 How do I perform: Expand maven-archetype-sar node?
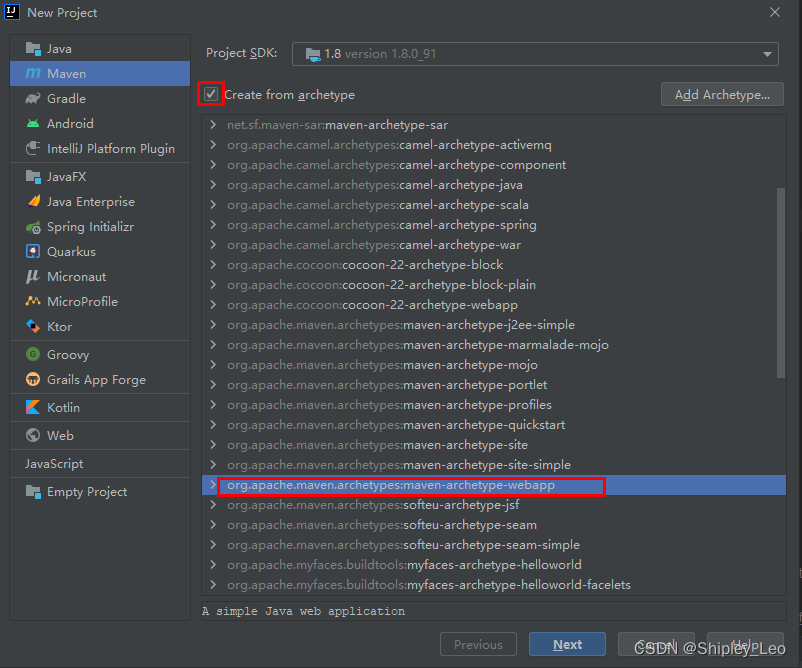(x=213, y=125)
